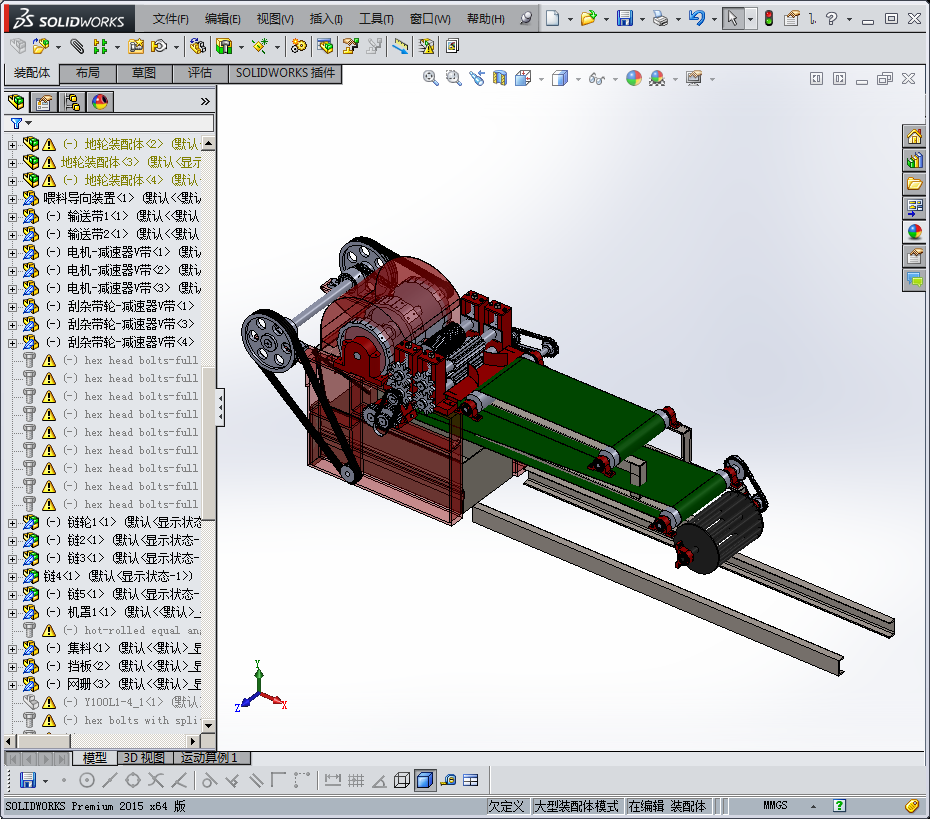Click the Section View icon
This screenshot has width=930, height=819.
tap(500, 78)
